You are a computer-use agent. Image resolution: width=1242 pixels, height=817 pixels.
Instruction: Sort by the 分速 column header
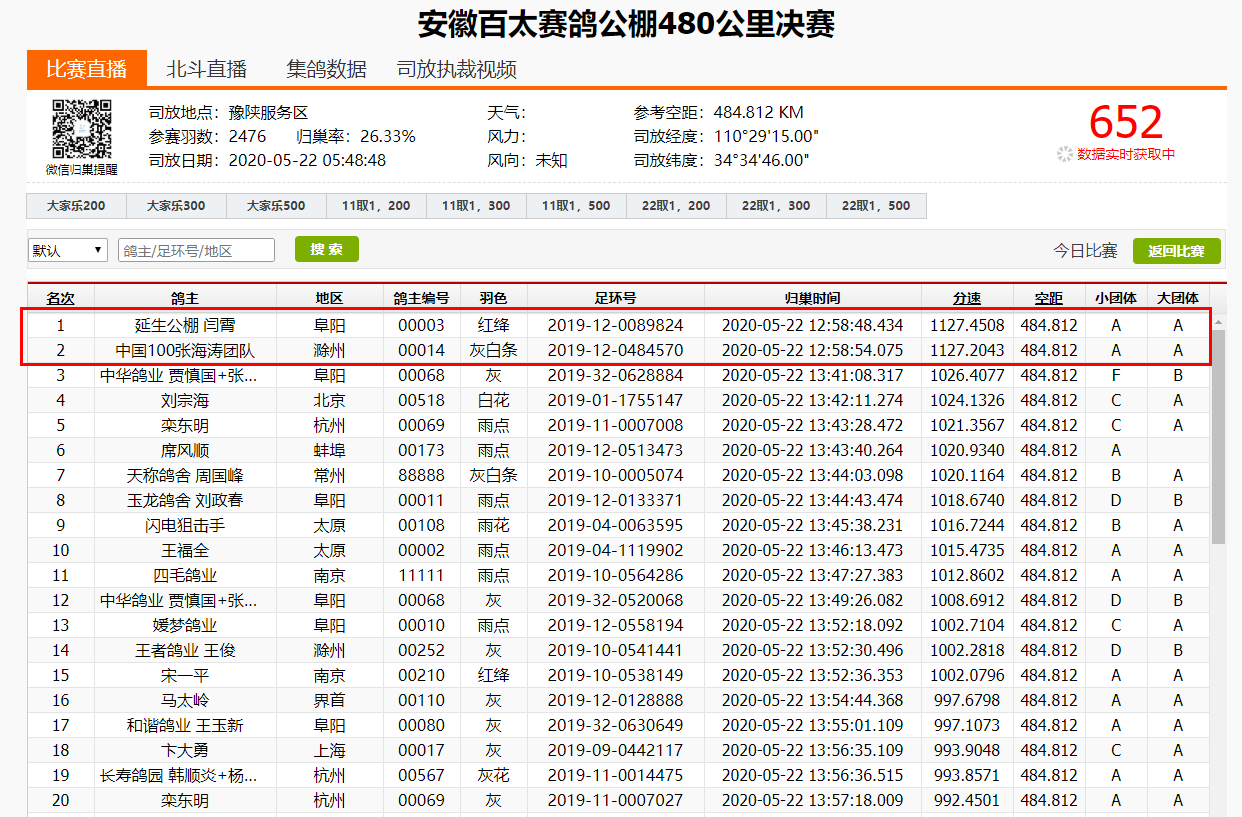pyautogui.click(x=966, y=298)
